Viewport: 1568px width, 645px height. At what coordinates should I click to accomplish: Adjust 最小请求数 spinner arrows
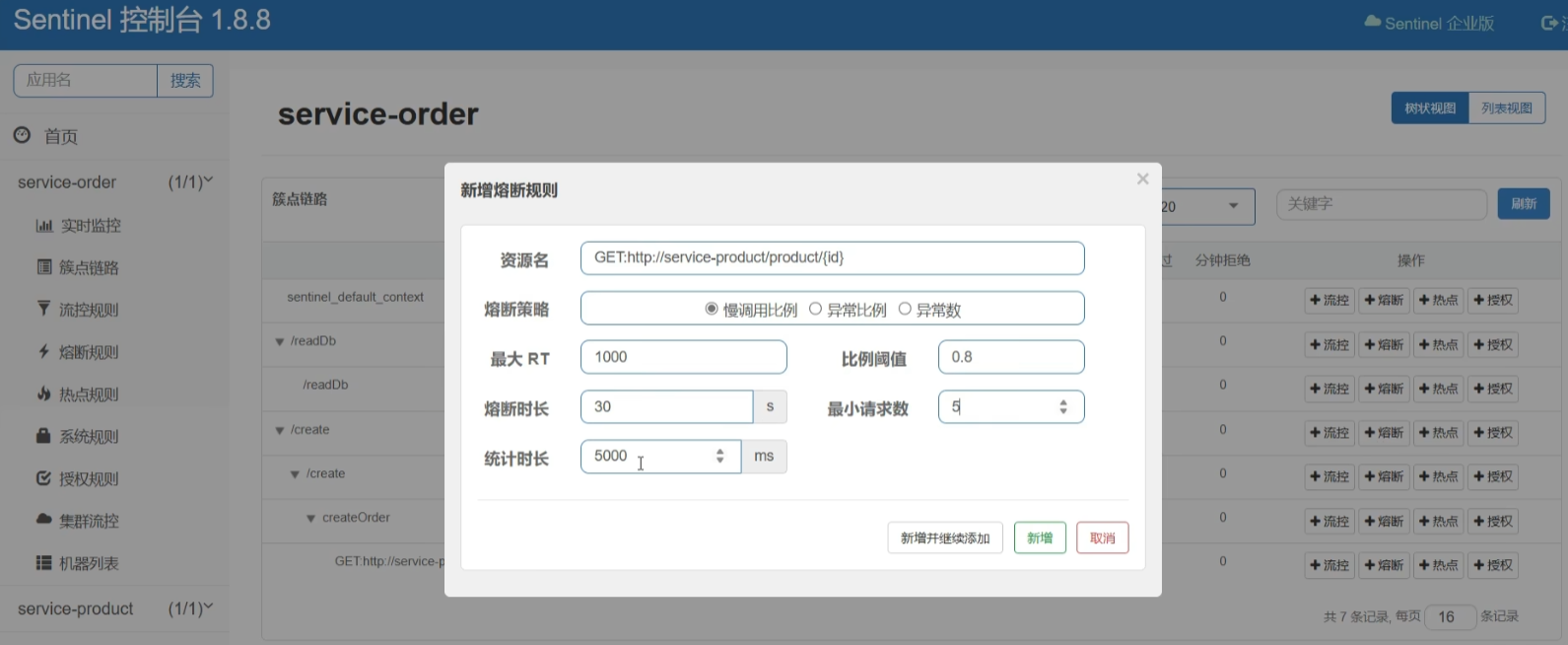pos(1063,406)
